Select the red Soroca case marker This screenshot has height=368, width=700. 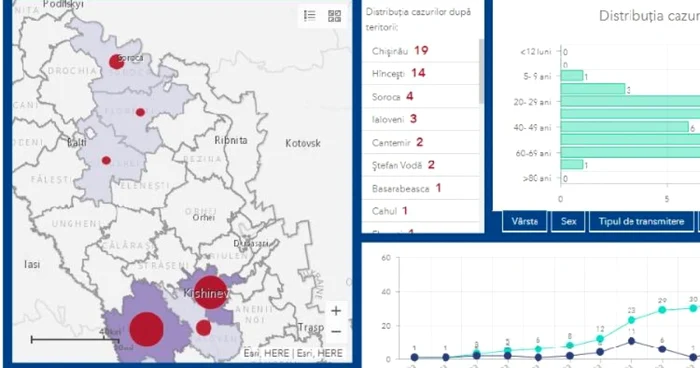[116, 62]
